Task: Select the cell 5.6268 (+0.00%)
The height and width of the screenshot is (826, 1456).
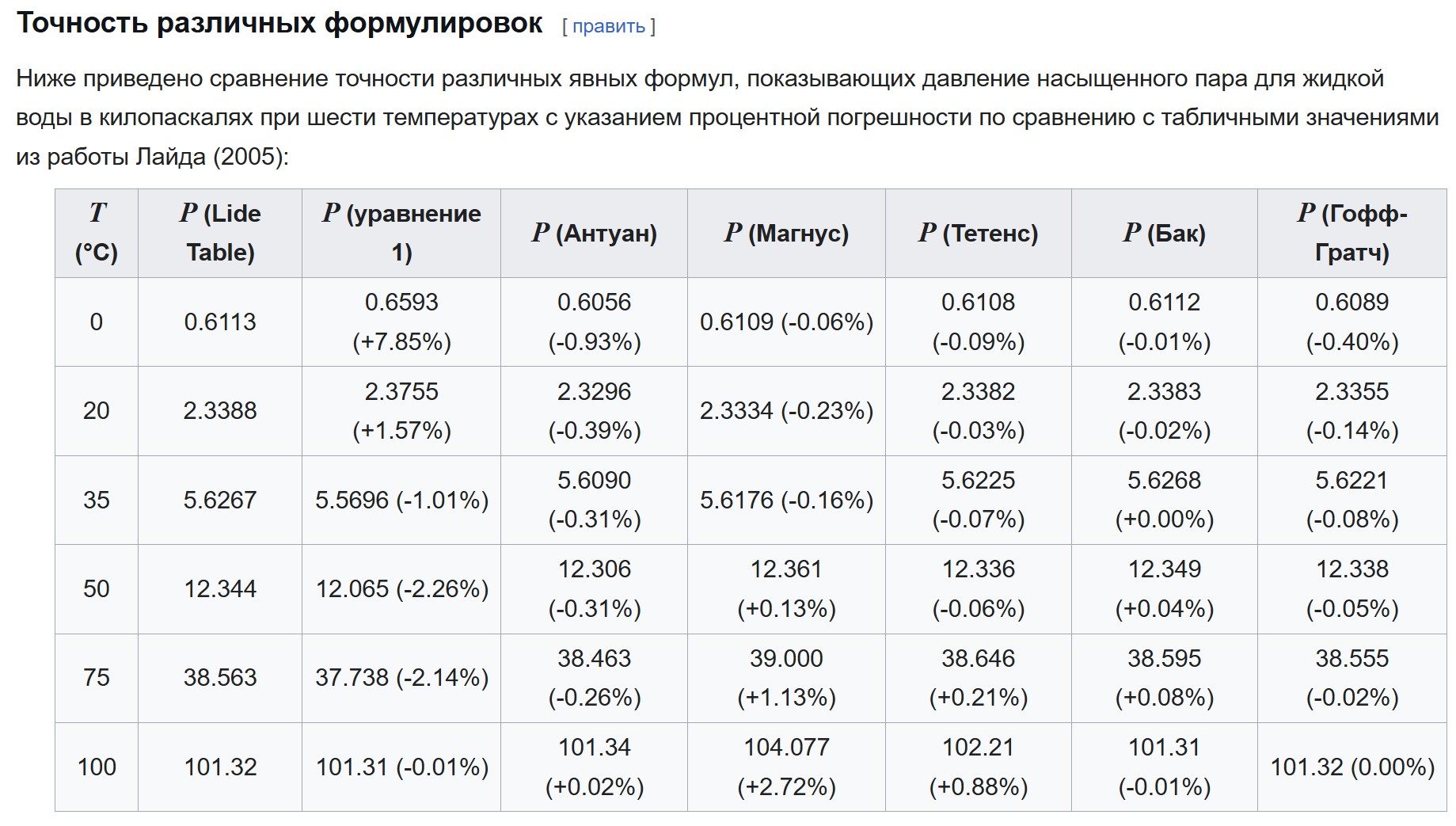Action: click(1164, 500)
